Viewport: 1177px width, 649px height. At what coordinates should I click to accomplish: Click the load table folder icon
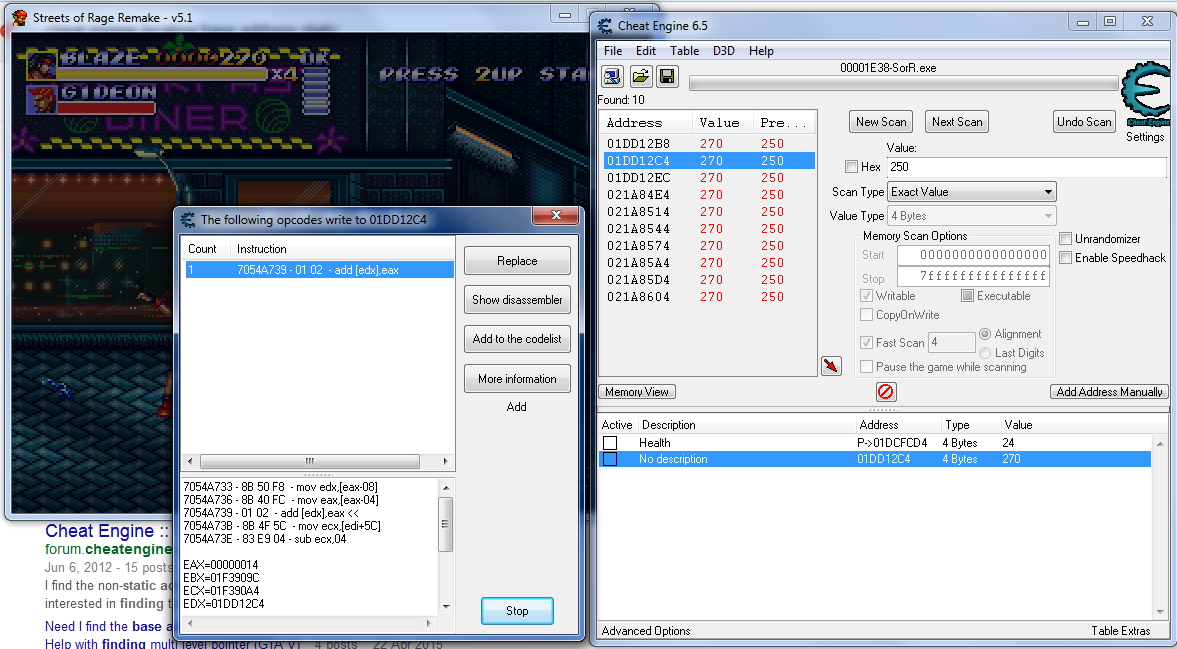pos(640,77)
